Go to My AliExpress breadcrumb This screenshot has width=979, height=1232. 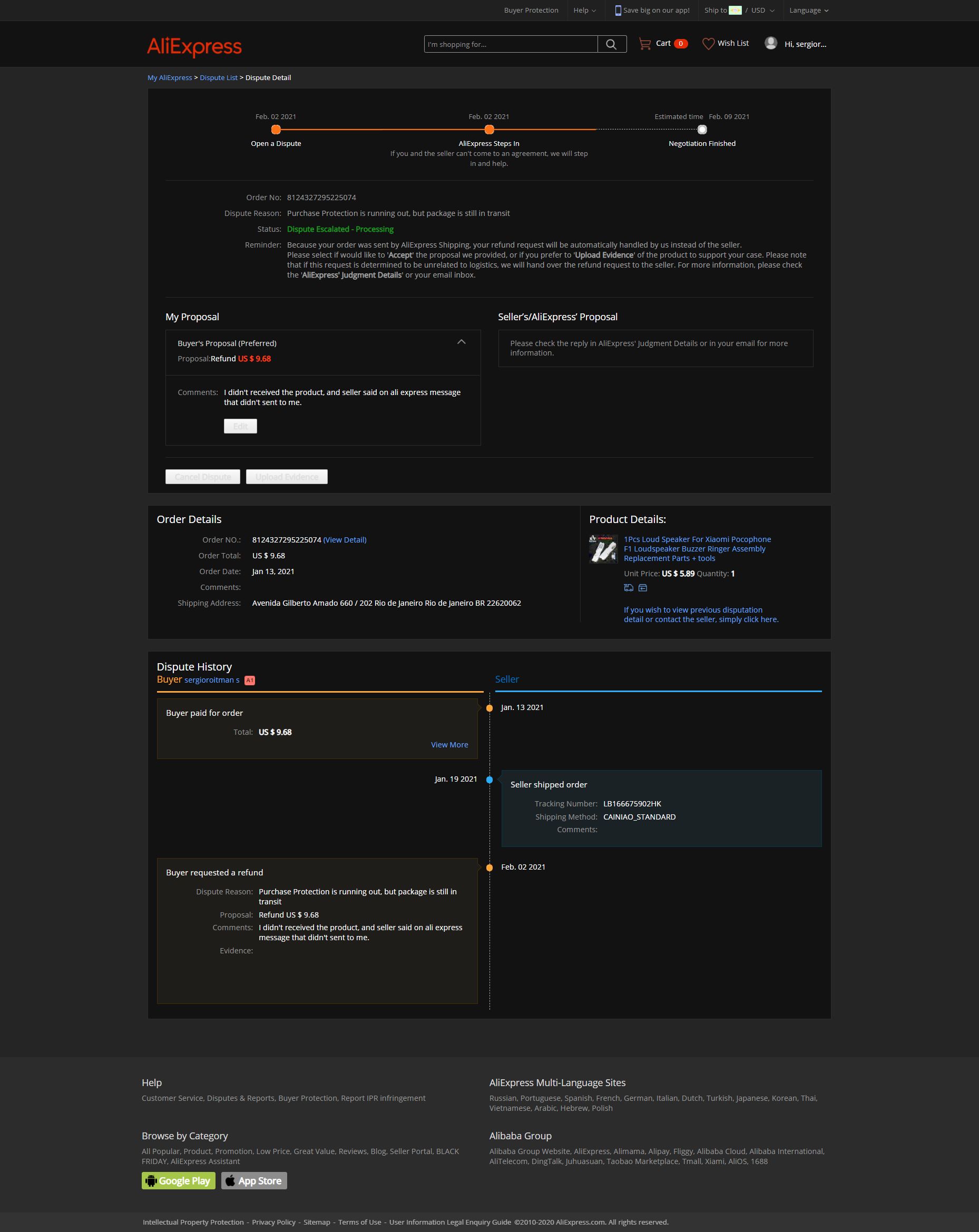pos(170,78)
